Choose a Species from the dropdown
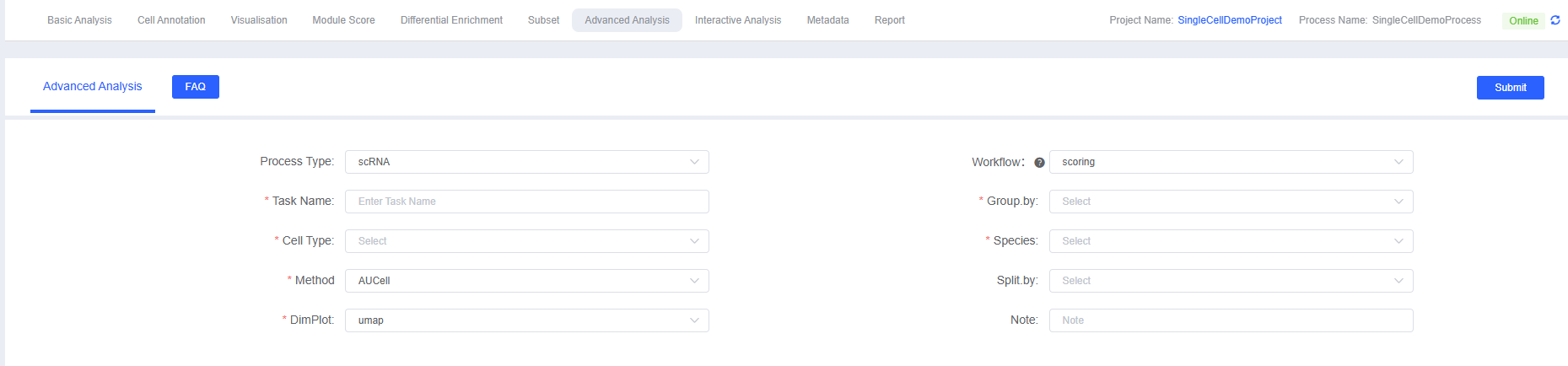 (1231, 241)
